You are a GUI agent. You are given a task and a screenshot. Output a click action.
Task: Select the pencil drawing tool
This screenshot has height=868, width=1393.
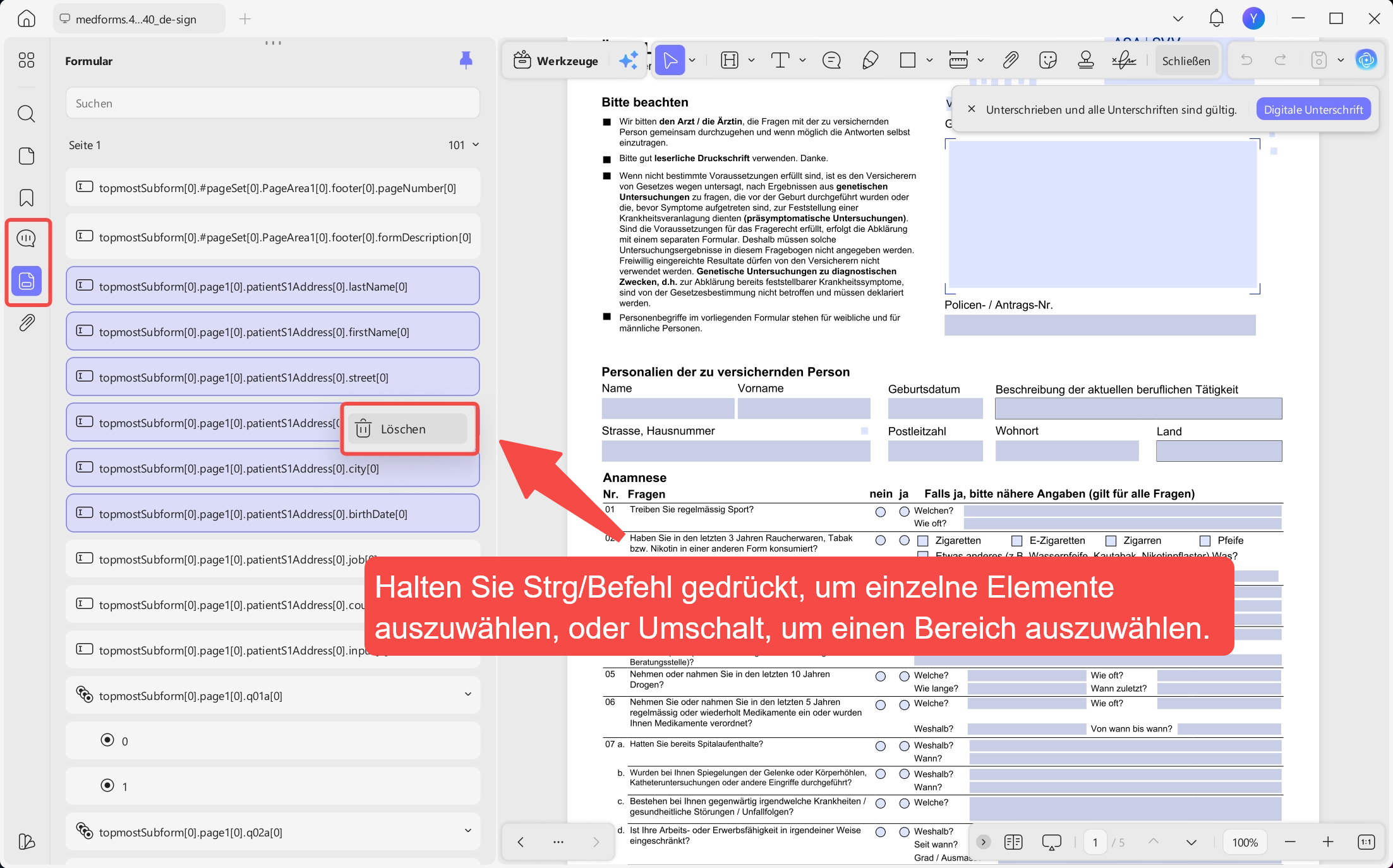click(x=870, y=61)
